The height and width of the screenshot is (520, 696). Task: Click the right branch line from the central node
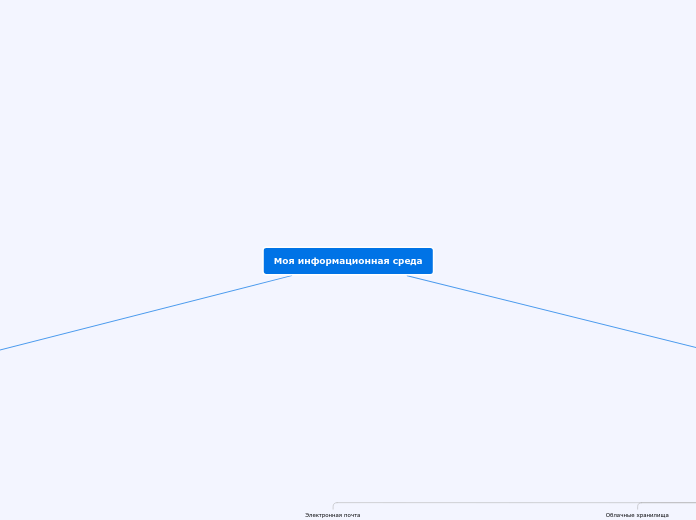coord(550,311)
